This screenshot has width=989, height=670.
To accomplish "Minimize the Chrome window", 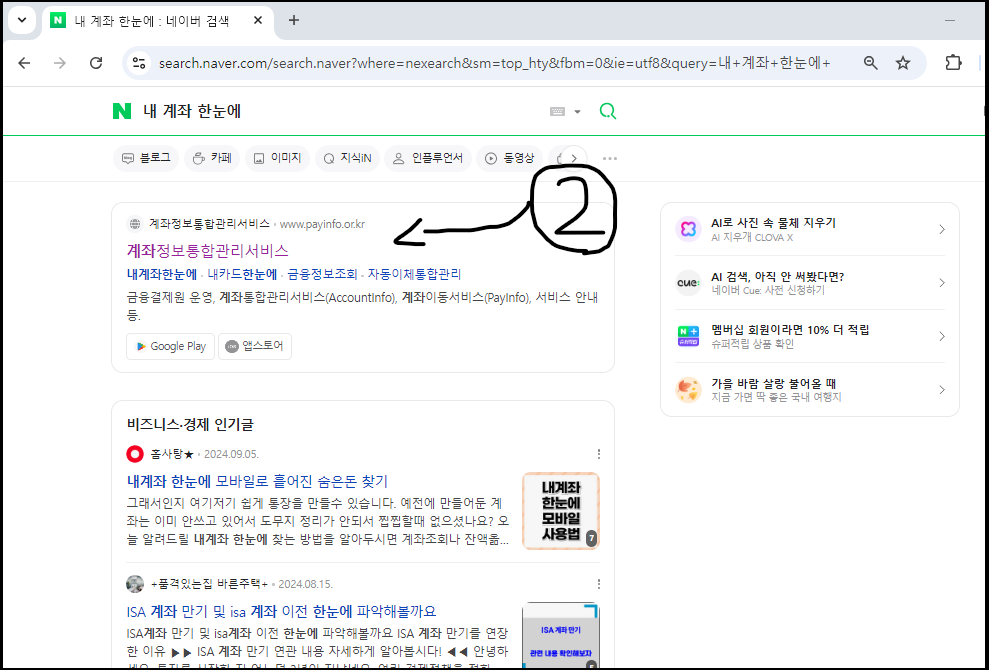I will pos(950,20).
